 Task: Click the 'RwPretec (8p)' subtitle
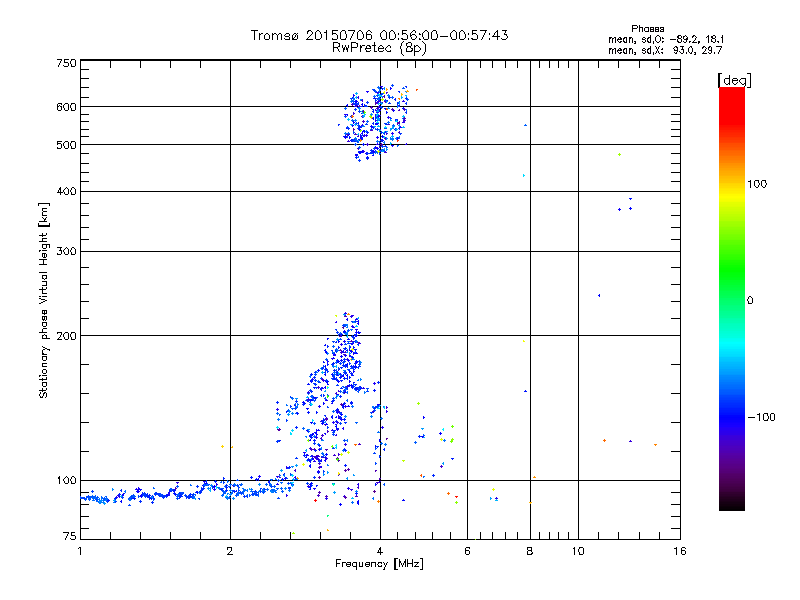point(379,48)
